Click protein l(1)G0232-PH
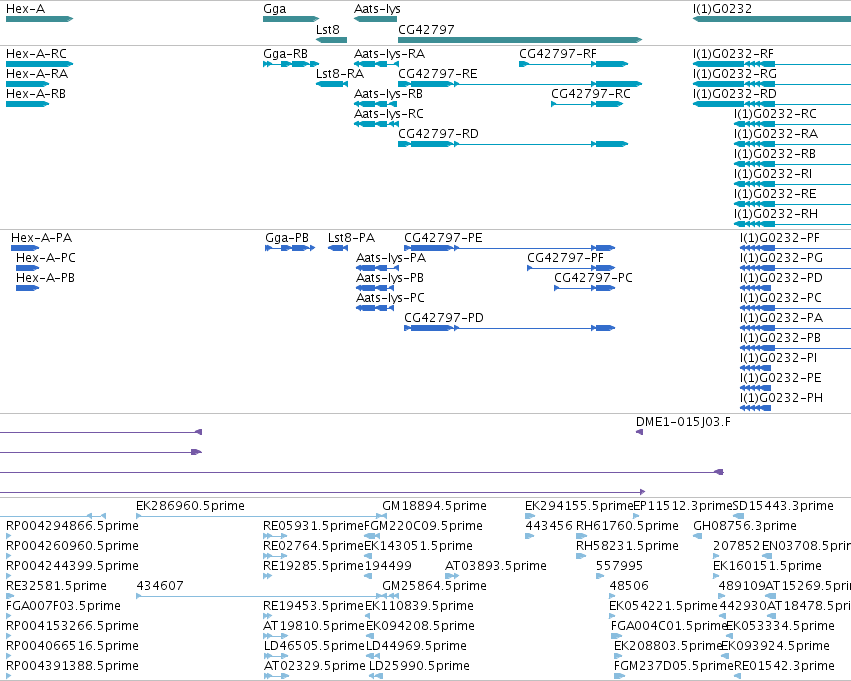Screen dimensions: 851x681 pyautogui.click(x=755, y=408)
